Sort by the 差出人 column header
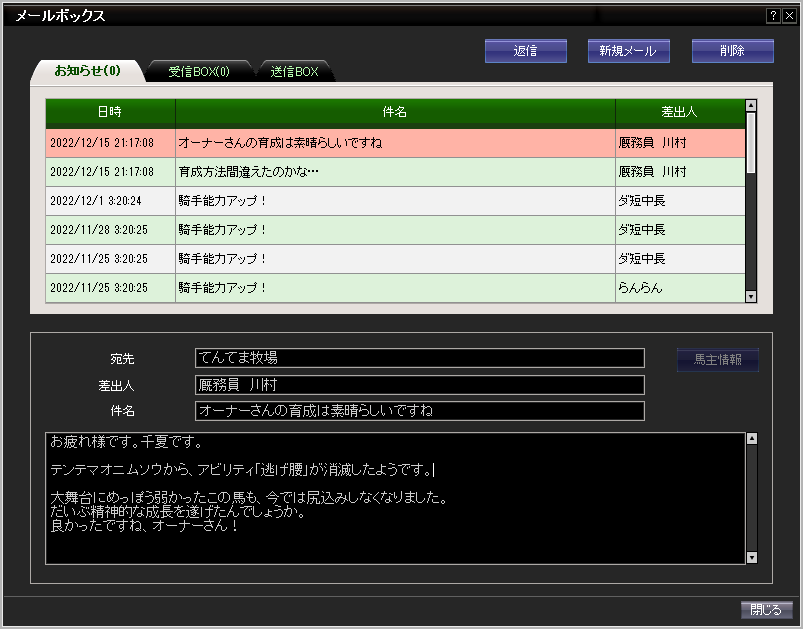The width and height of the screenshot is (803, 629). pyautogui.click(x=680, y=112)
